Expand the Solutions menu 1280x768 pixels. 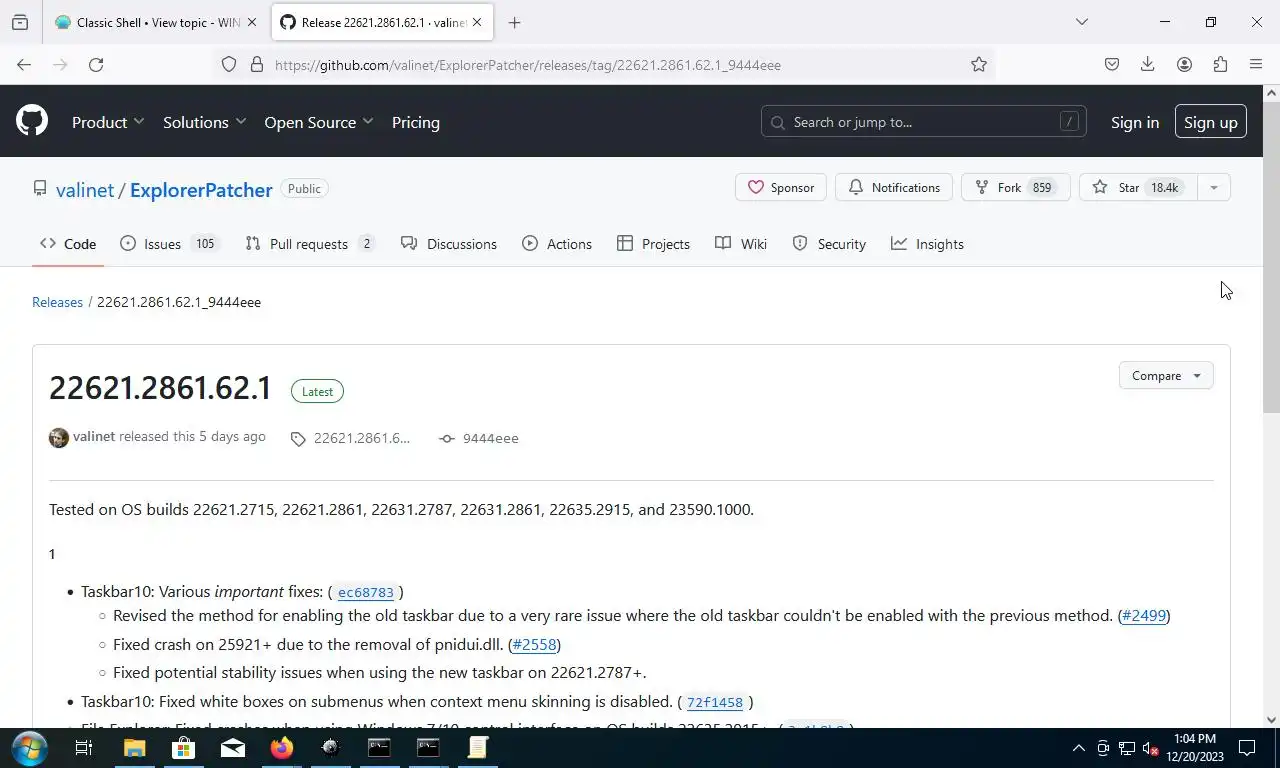click(204, 122)
